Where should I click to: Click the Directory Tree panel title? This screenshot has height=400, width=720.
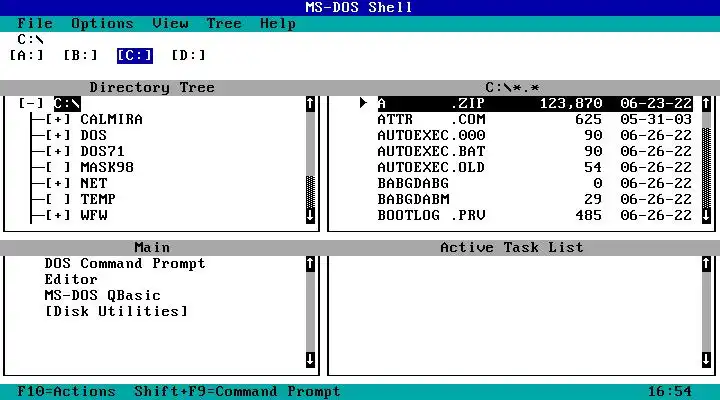(x=152, y=87)
